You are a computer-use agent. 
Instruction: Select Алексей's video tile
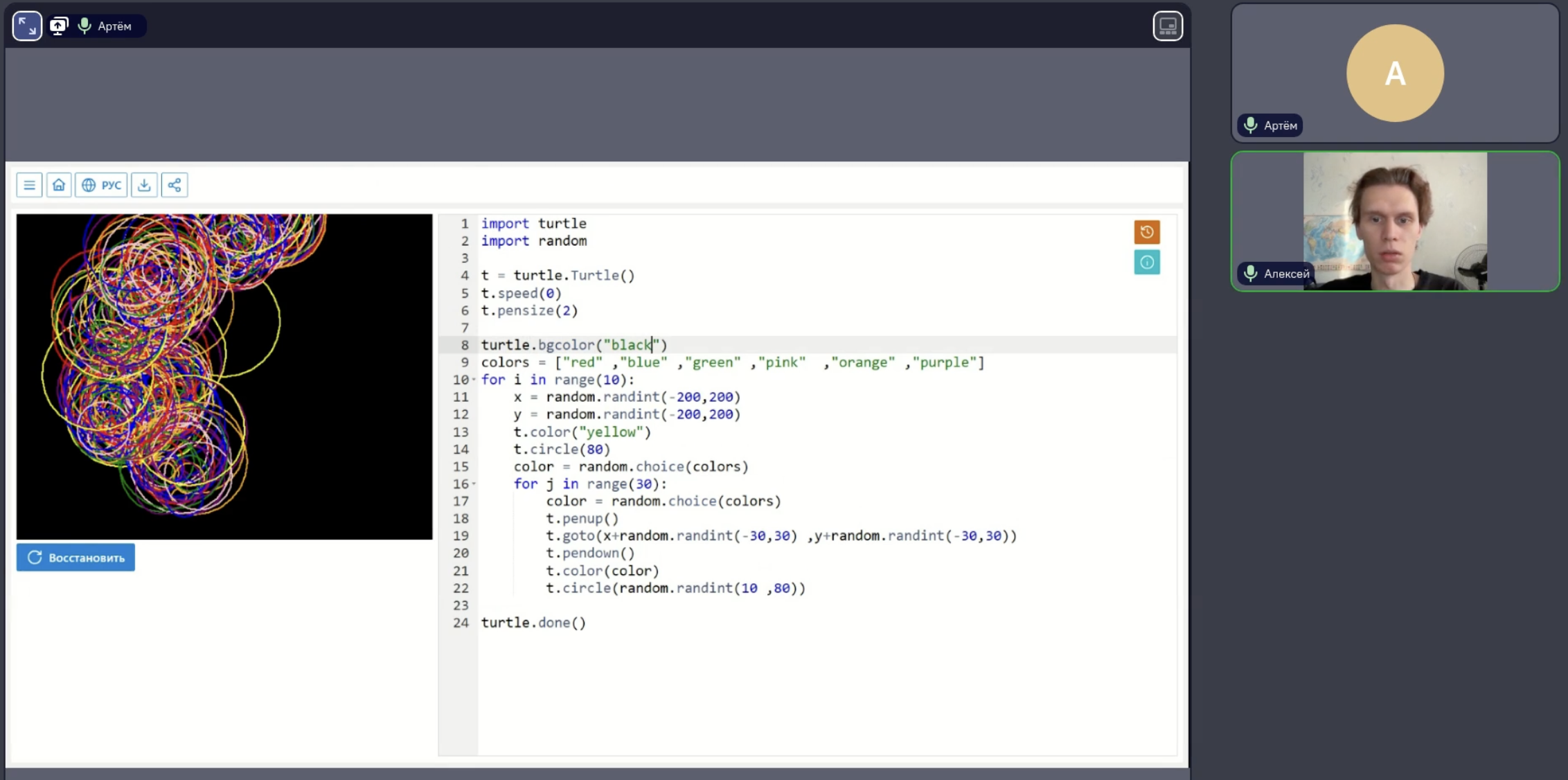coord(1395,221)
